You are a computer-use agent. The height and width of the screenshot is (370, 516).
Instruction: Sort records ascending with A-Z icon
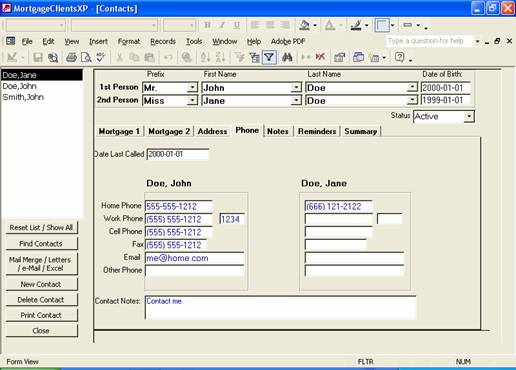point(205,57)
